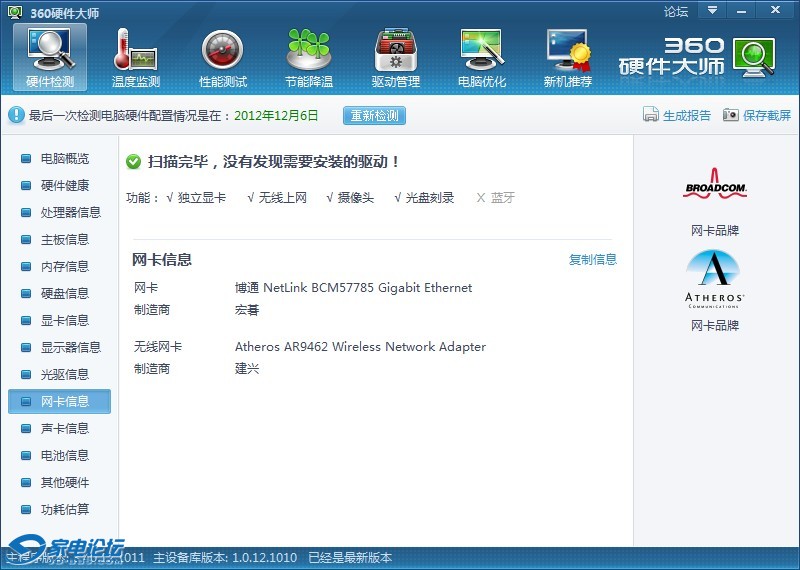Image resolution: width=800 pixels, height=570 pixels.
Task: Click 保存截屏 to save a screenshot
Action: (x=757, y=116)
